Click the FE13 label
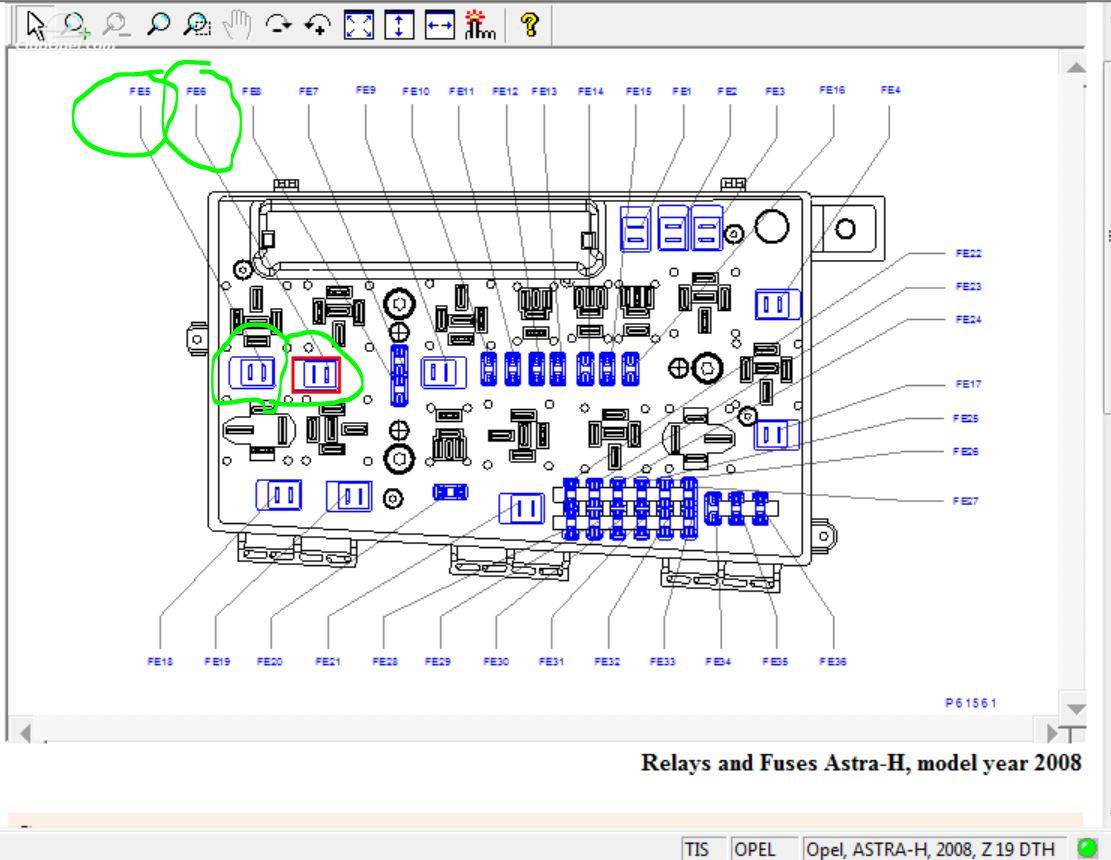 coord(544,91)
